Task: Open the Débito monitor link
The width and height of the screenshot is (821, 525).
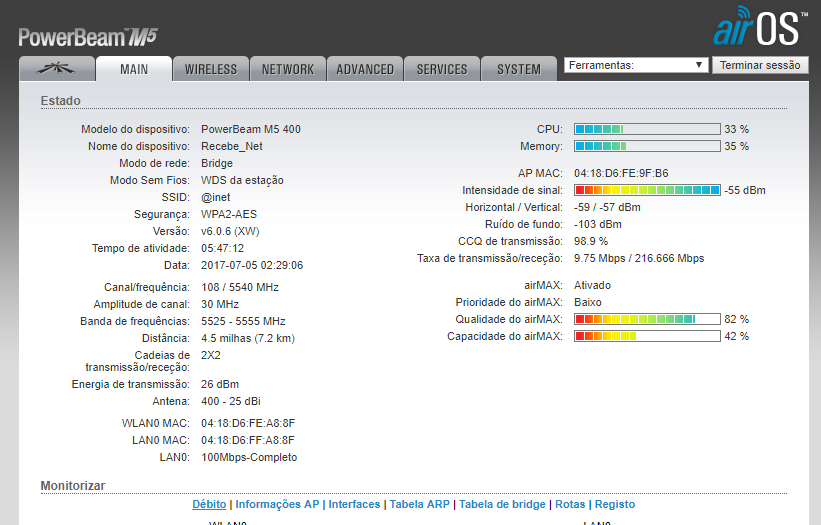Action: (209, 504)
